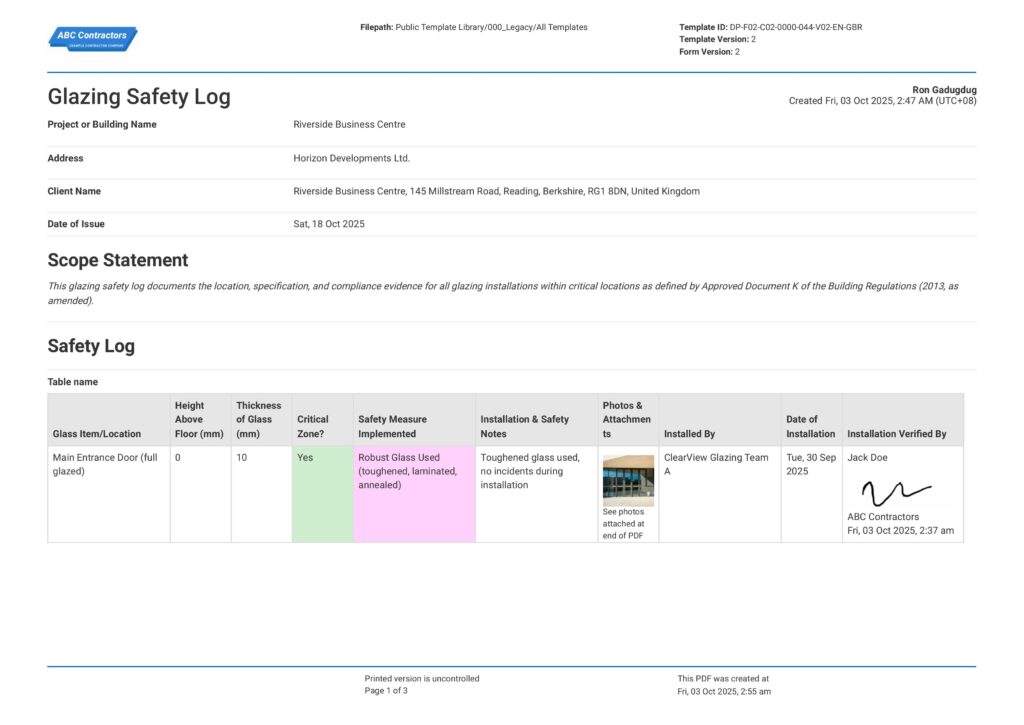The height and width of the screenshot is (725, 1024).
Task: Click the Table name label
Action: tap(72, 381)
